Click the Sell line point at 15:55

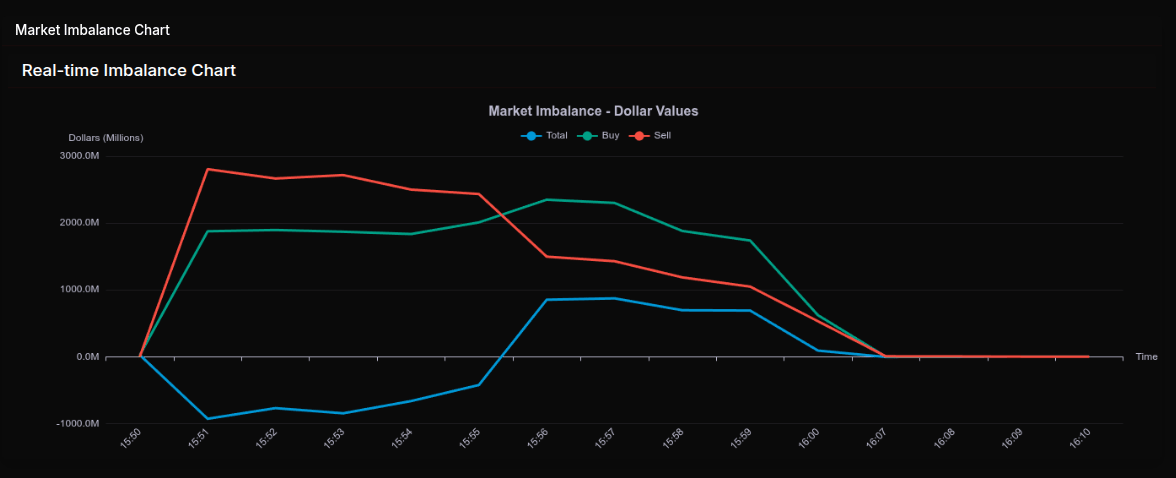click(x=479, y=194)
